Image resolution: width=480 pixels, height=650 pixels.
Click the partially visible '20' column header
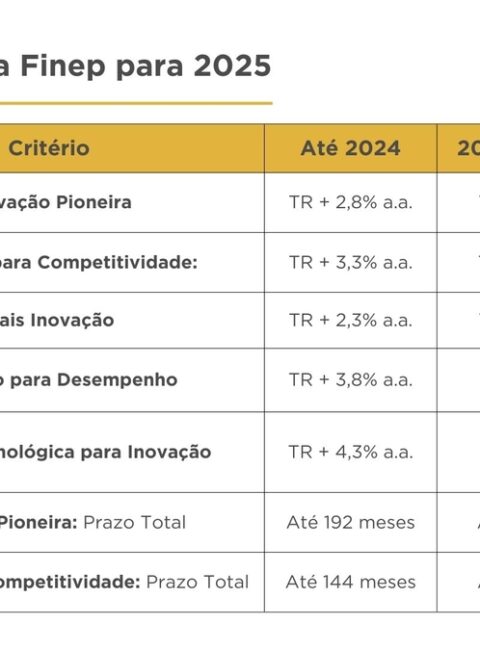point(468,148)
